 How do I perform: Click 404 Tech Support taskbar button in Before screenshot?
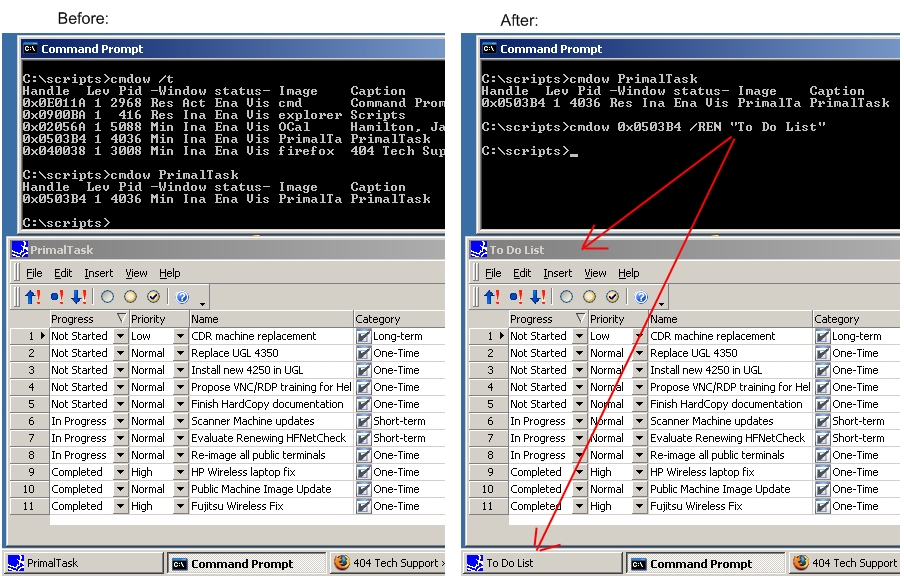pos(388,563)
